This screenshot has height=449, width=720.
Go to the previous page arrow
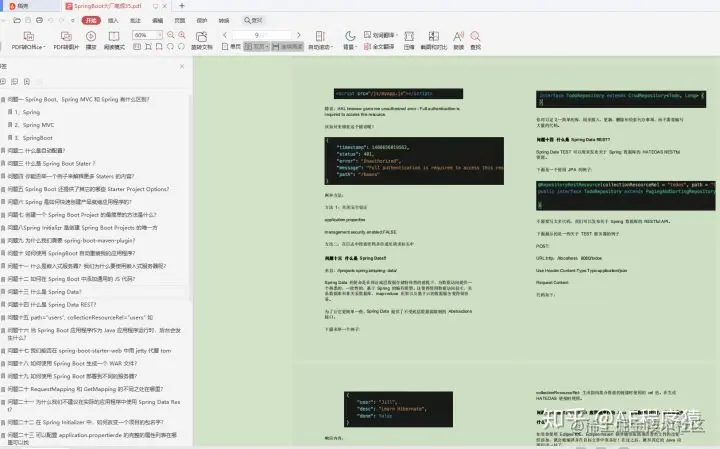tap(225, 35)
